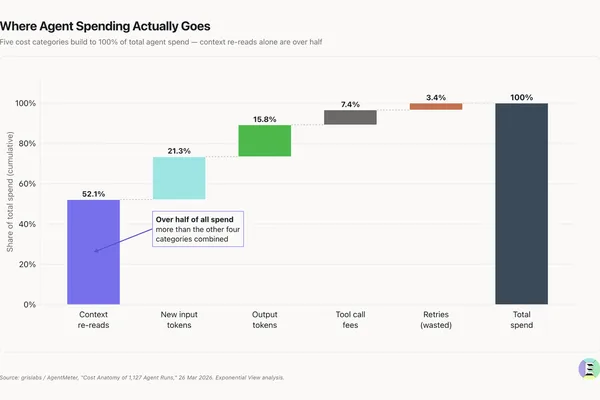Screen dimensions: 600x400
Task: Click the purple Context re-reads bar
Action: [x=93, y=252]
